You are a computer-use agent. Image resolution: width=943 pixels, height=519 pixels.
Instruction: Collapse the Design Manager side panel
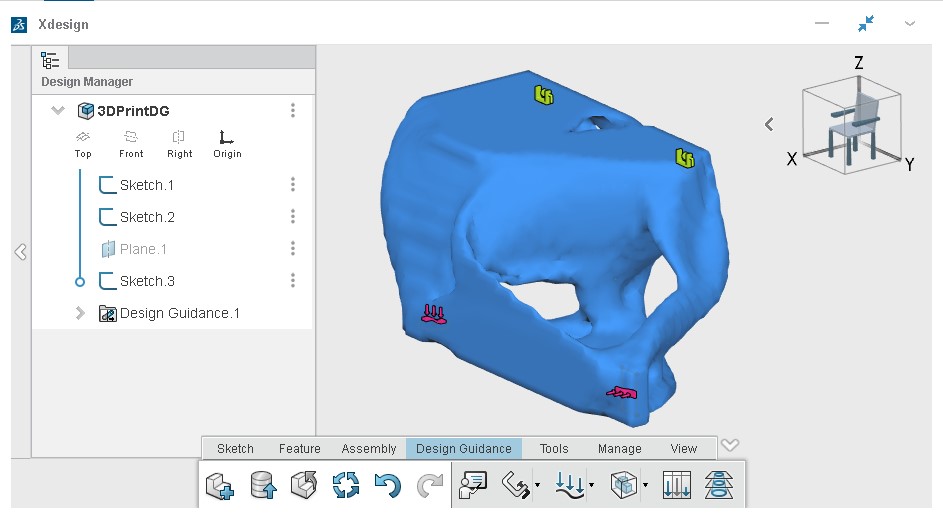click(20, 251)
